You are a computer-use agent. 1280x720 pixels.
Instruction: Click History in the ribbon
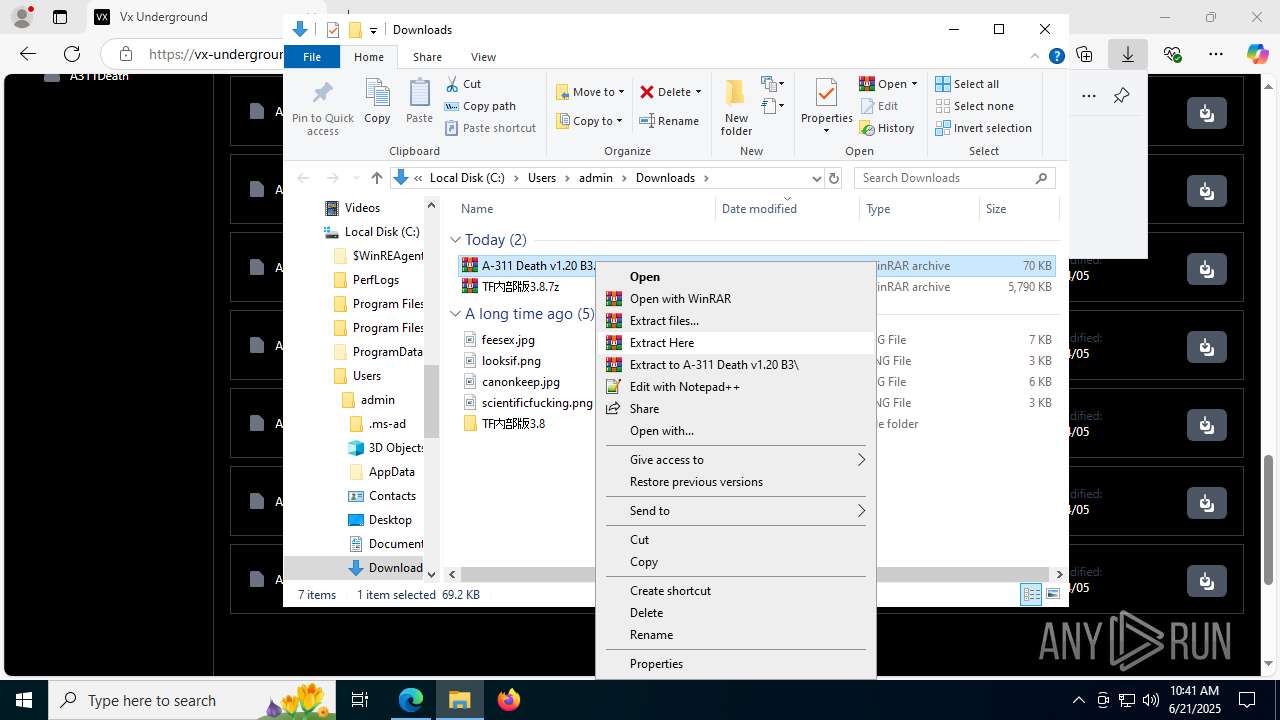coord(887,128)
